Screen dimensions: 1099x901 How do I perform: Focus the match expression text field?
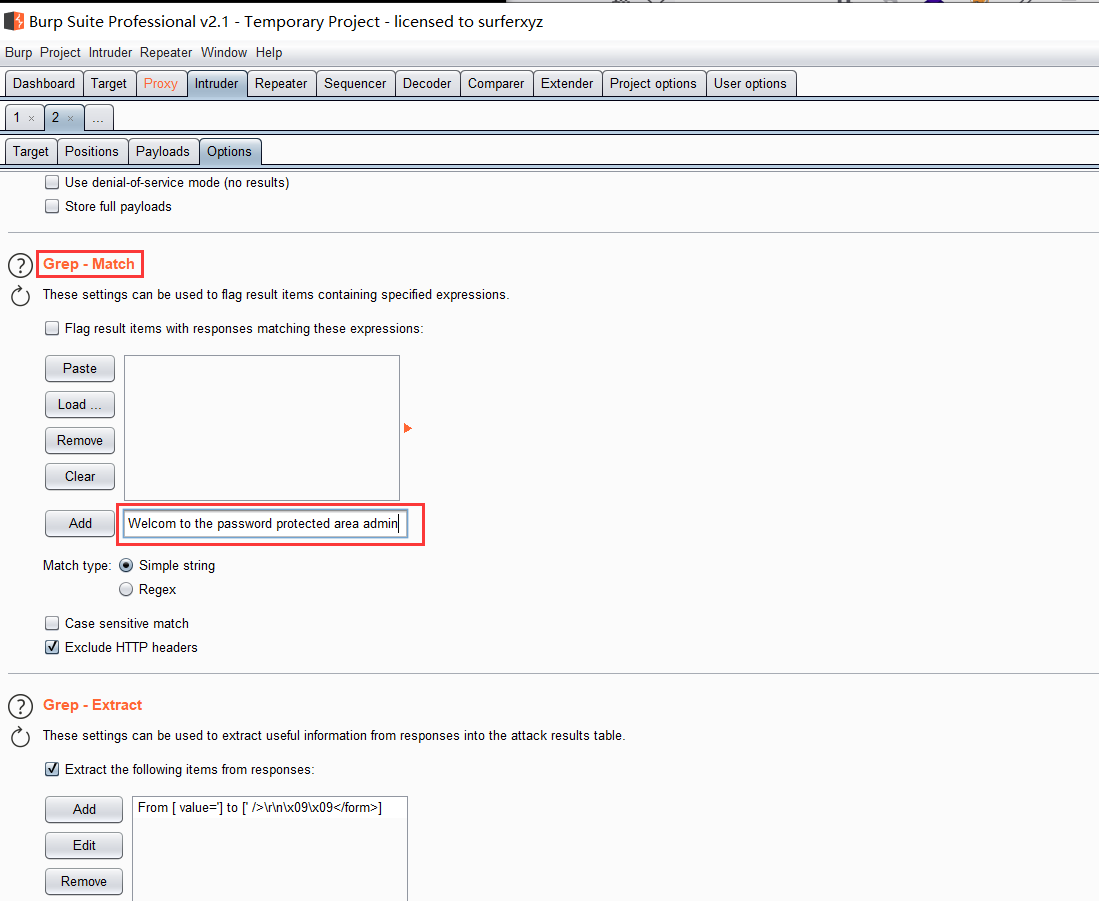(x=265, y=523)
